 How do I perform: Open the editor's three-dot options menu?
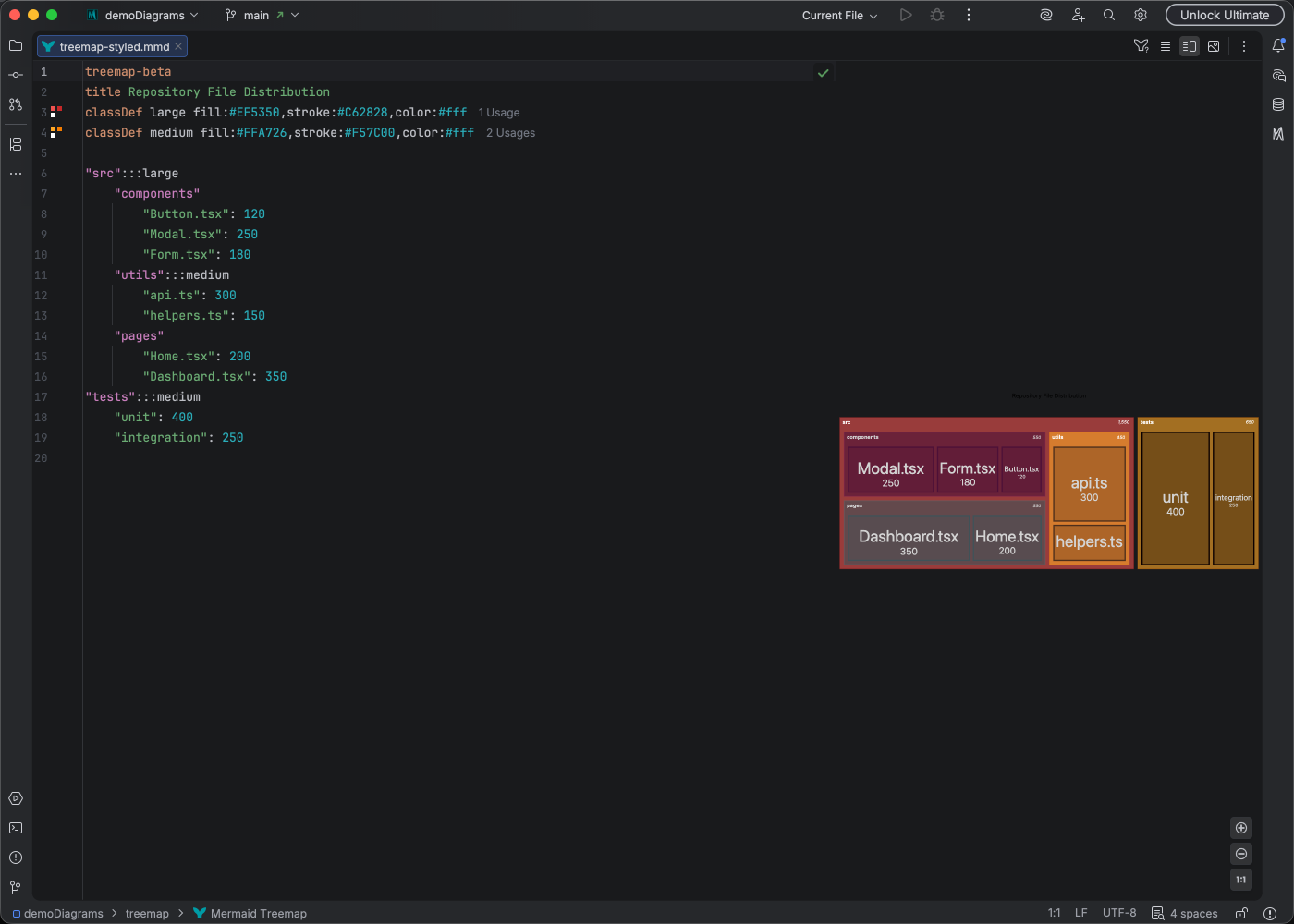coord(1243,45)
